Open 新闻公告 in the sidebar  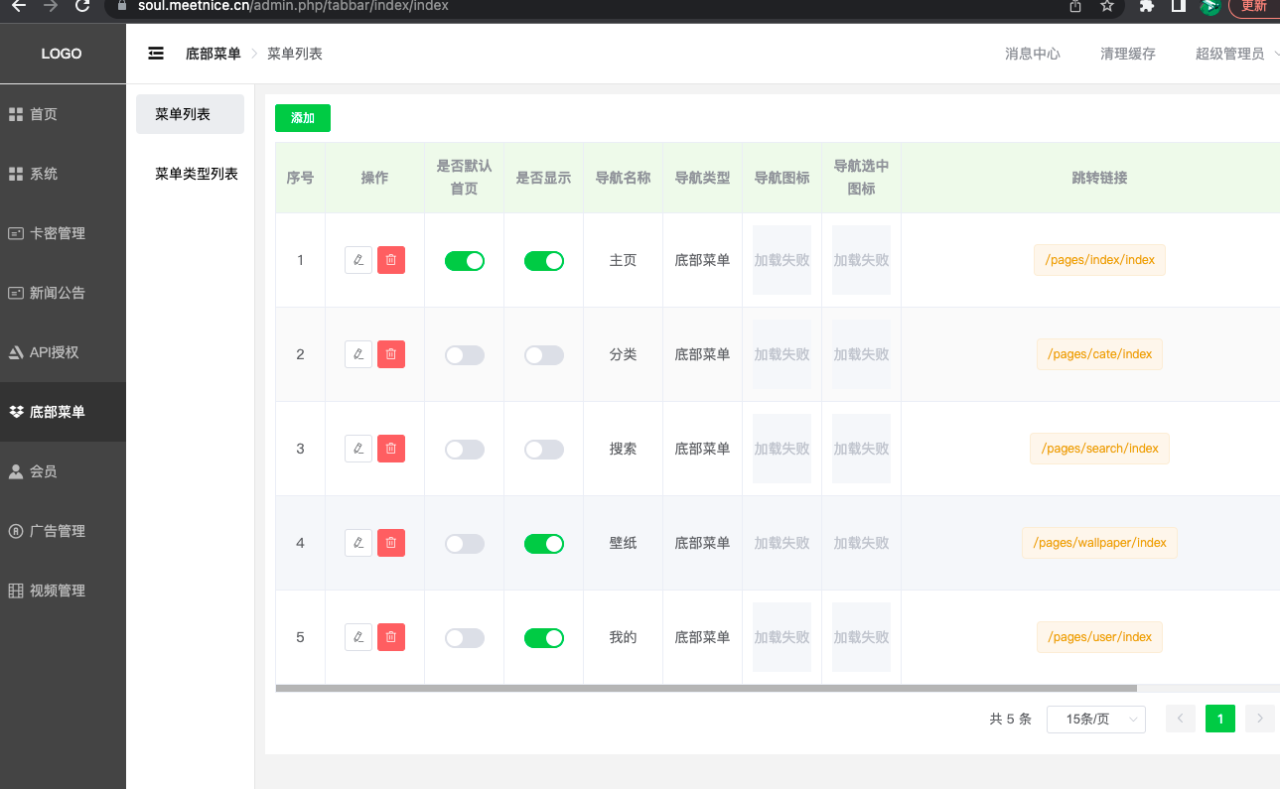coord(63,293)
